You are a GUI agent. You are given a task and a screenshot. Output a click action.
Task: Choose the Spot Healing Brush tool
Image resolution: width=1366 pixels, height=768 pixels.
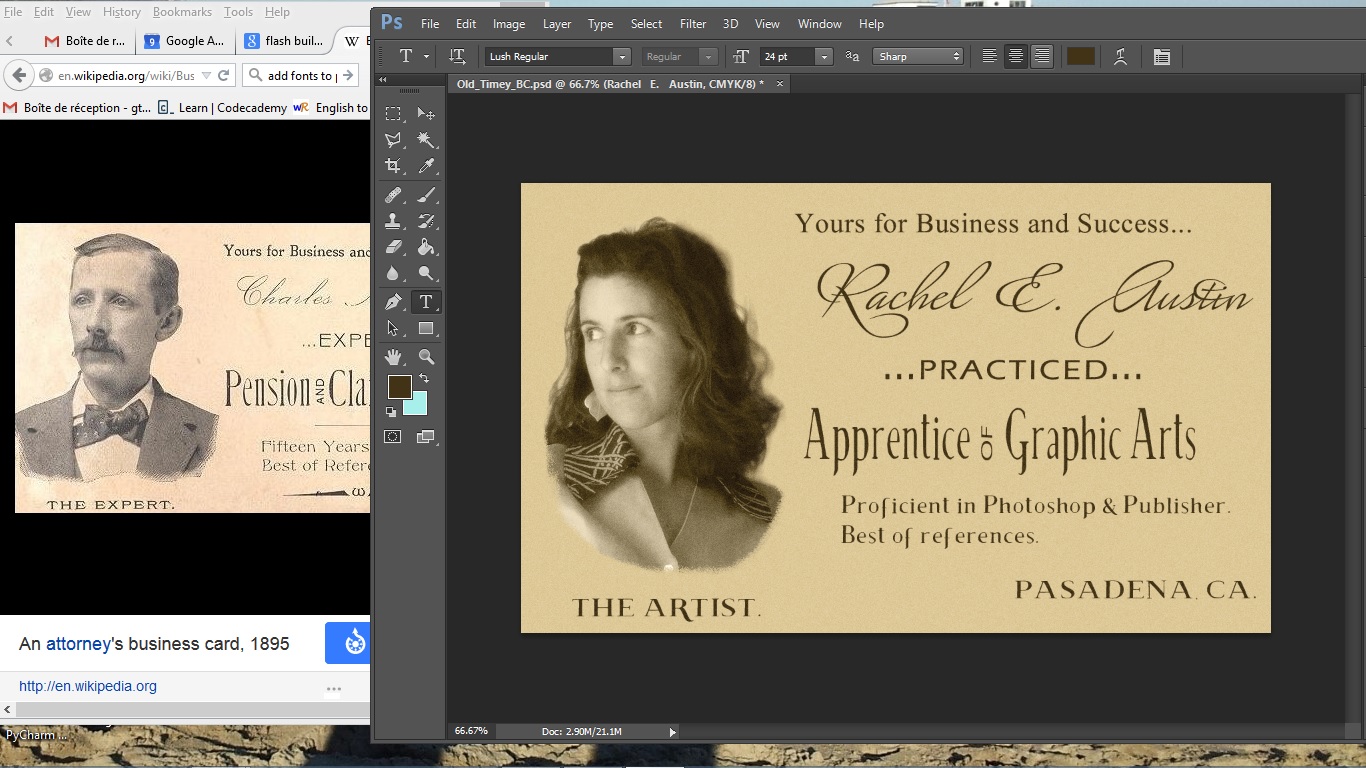click(393, 194)
